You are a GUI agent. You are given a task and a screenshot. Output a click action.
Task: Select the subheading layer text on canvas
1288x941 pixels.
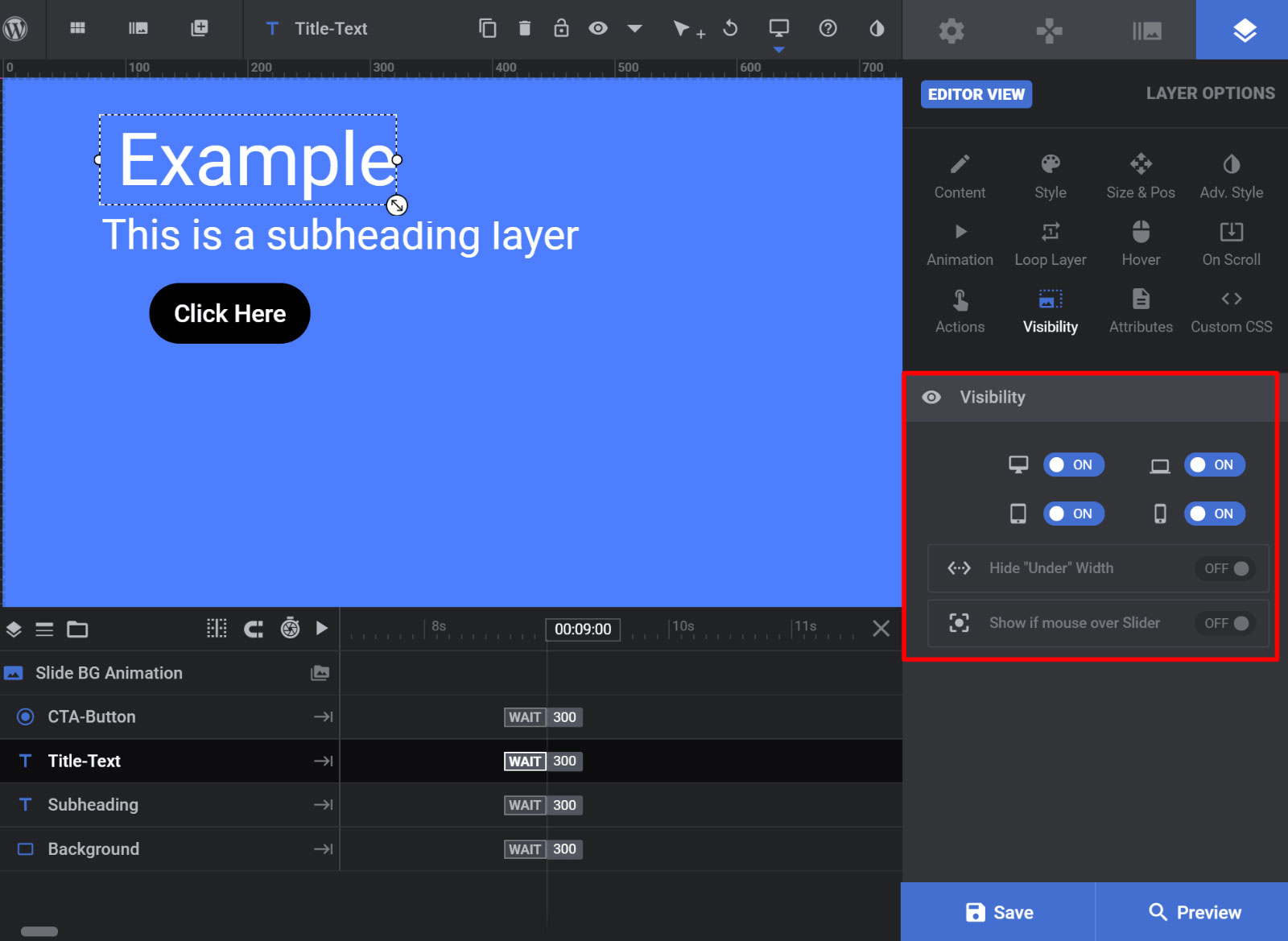coord(340,236)
